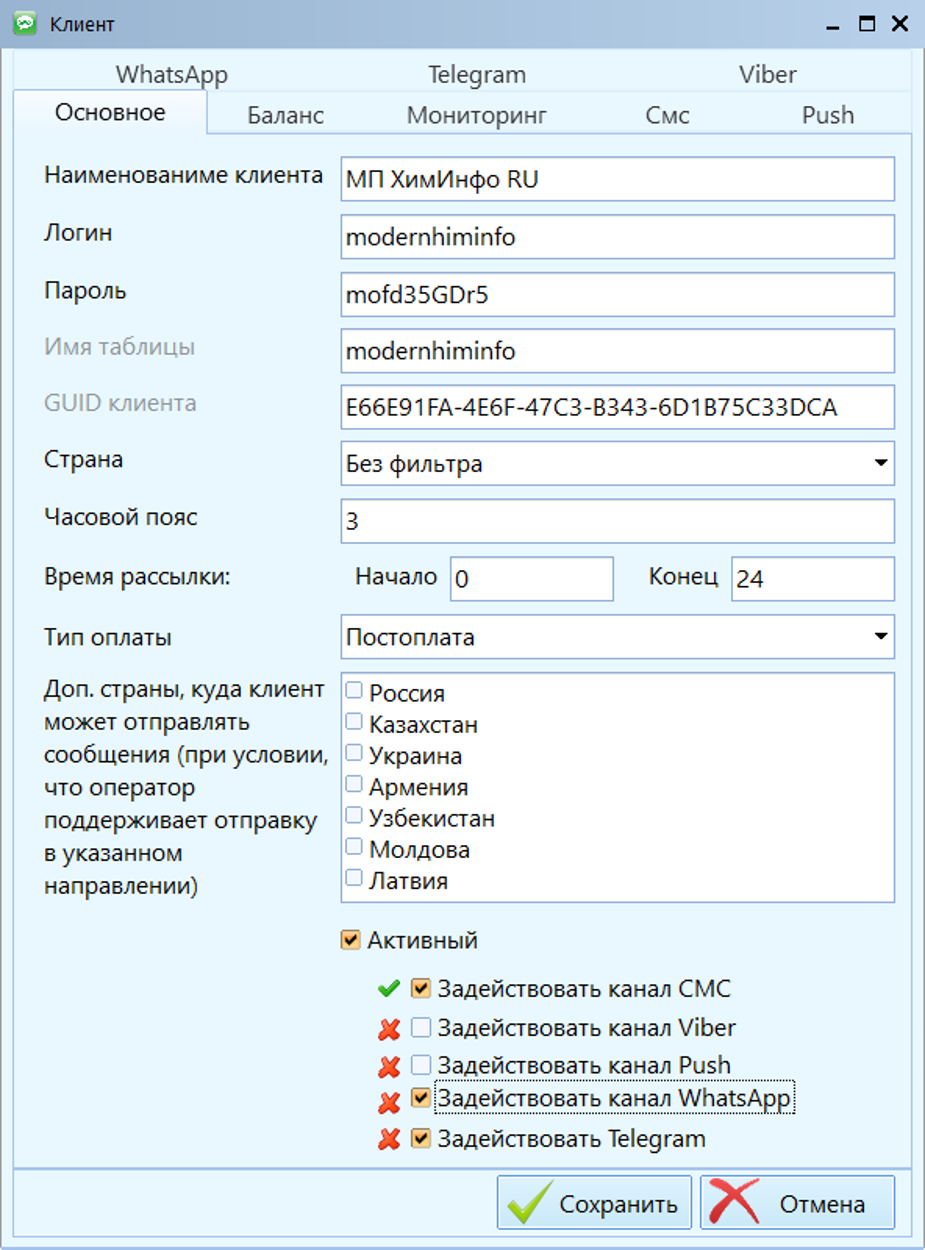The width and height of the screenshot is (925, 1250).
Task: Switch to the Баланс tab
Action: [x=285, y=115]
